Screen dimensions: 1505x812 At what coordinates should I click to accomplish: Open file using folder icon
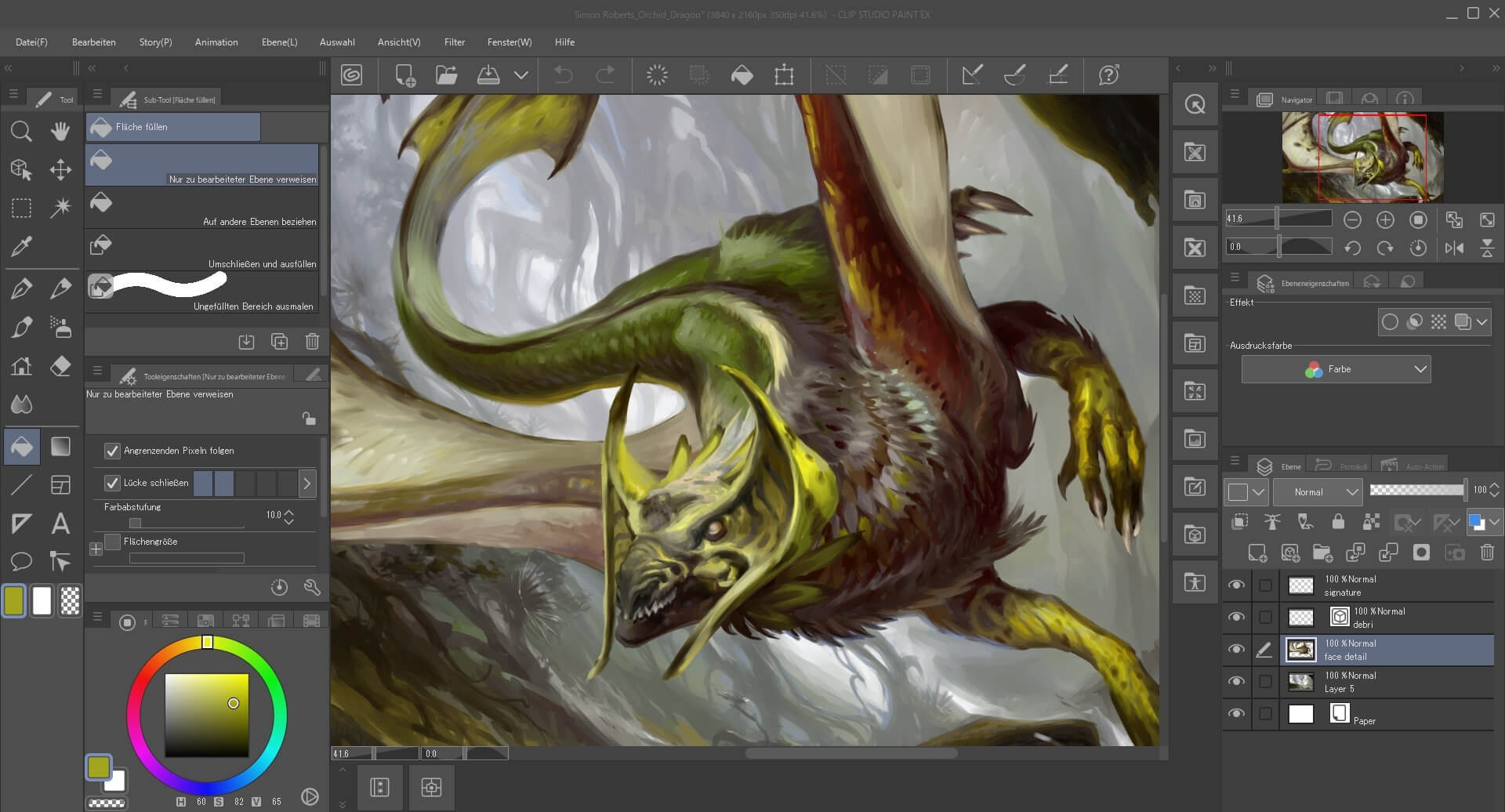[446, 75]
